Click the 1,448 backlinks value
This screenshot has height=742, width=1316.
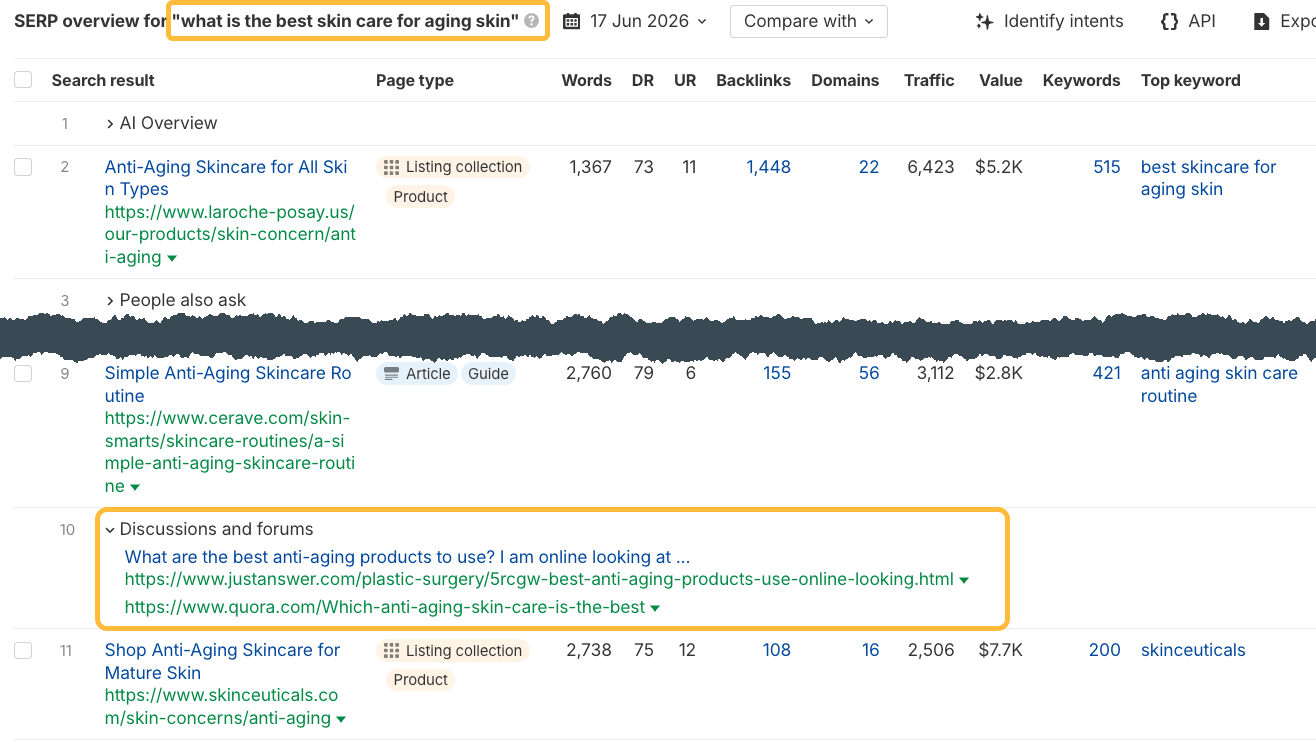tap(768, 167)
